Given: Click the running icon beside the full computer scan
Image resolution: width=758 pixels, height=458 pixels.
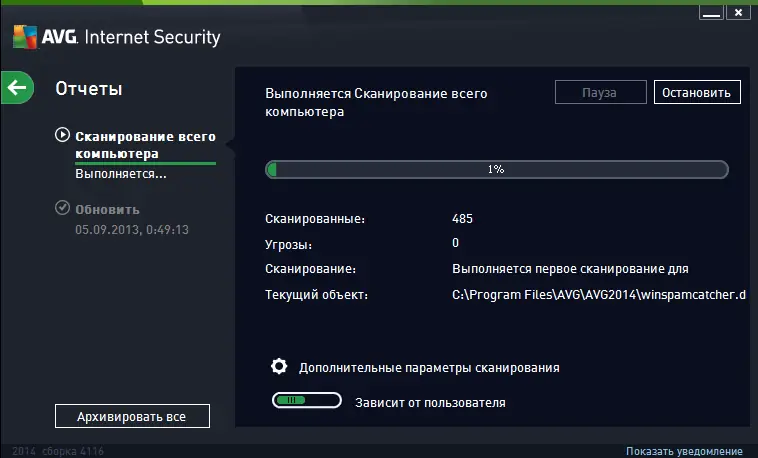Looking at the screenshot, I should 63,135.
